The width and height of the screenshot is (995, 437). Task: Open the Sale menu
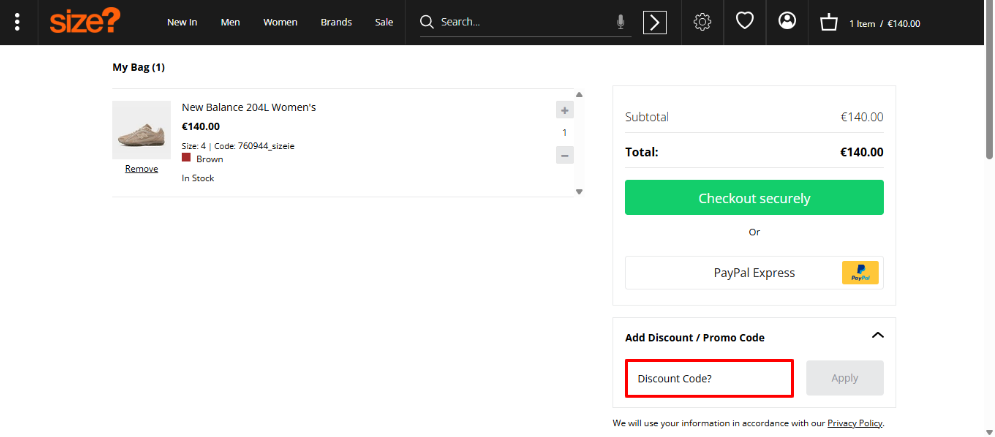tap(384, 22)
